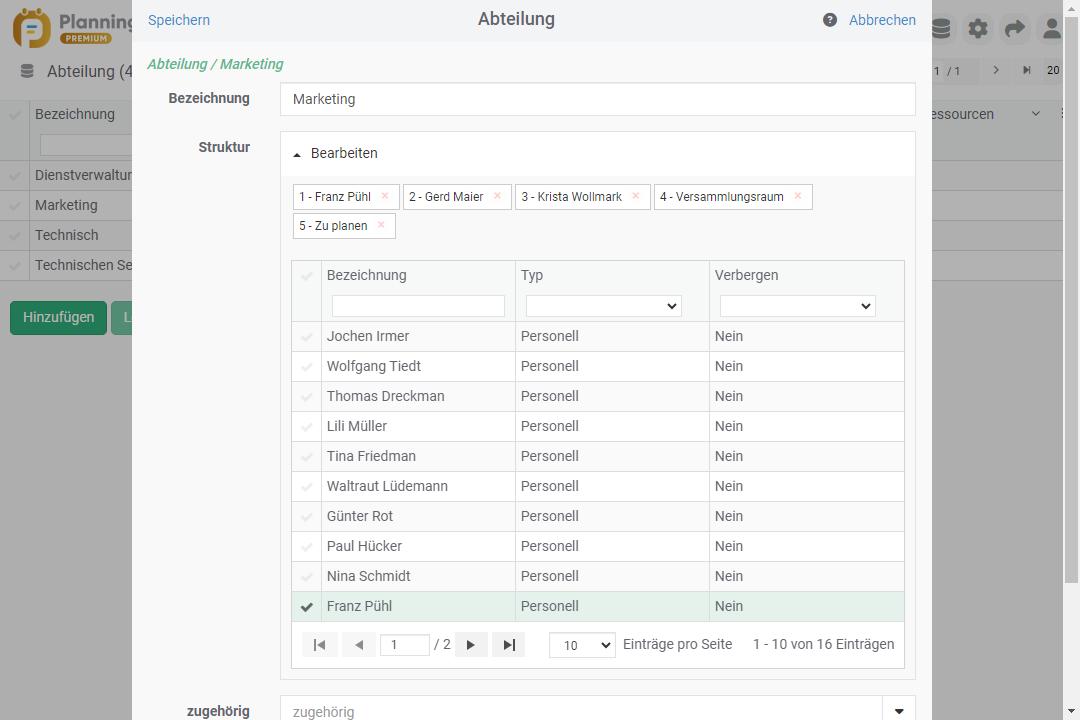Remove the Krista Wollmark tag

click(635, 196)
